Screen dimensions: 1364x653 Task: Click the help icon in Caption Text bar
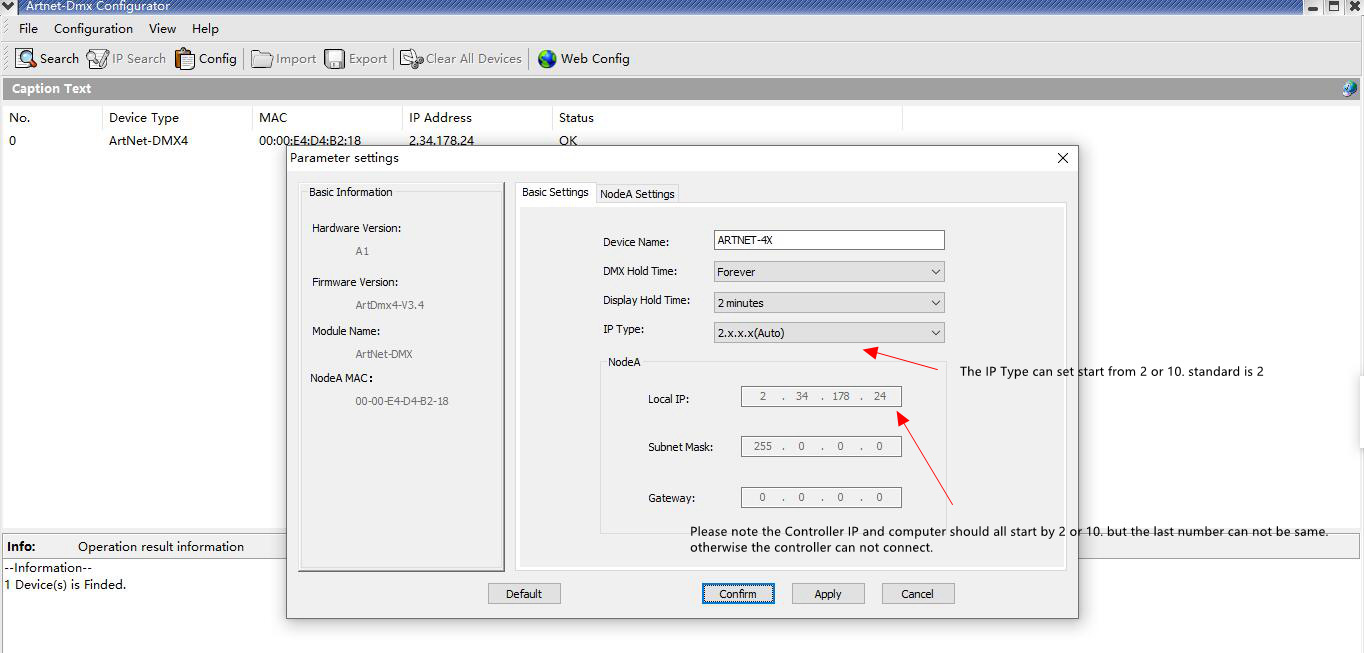pos(1349,89)
